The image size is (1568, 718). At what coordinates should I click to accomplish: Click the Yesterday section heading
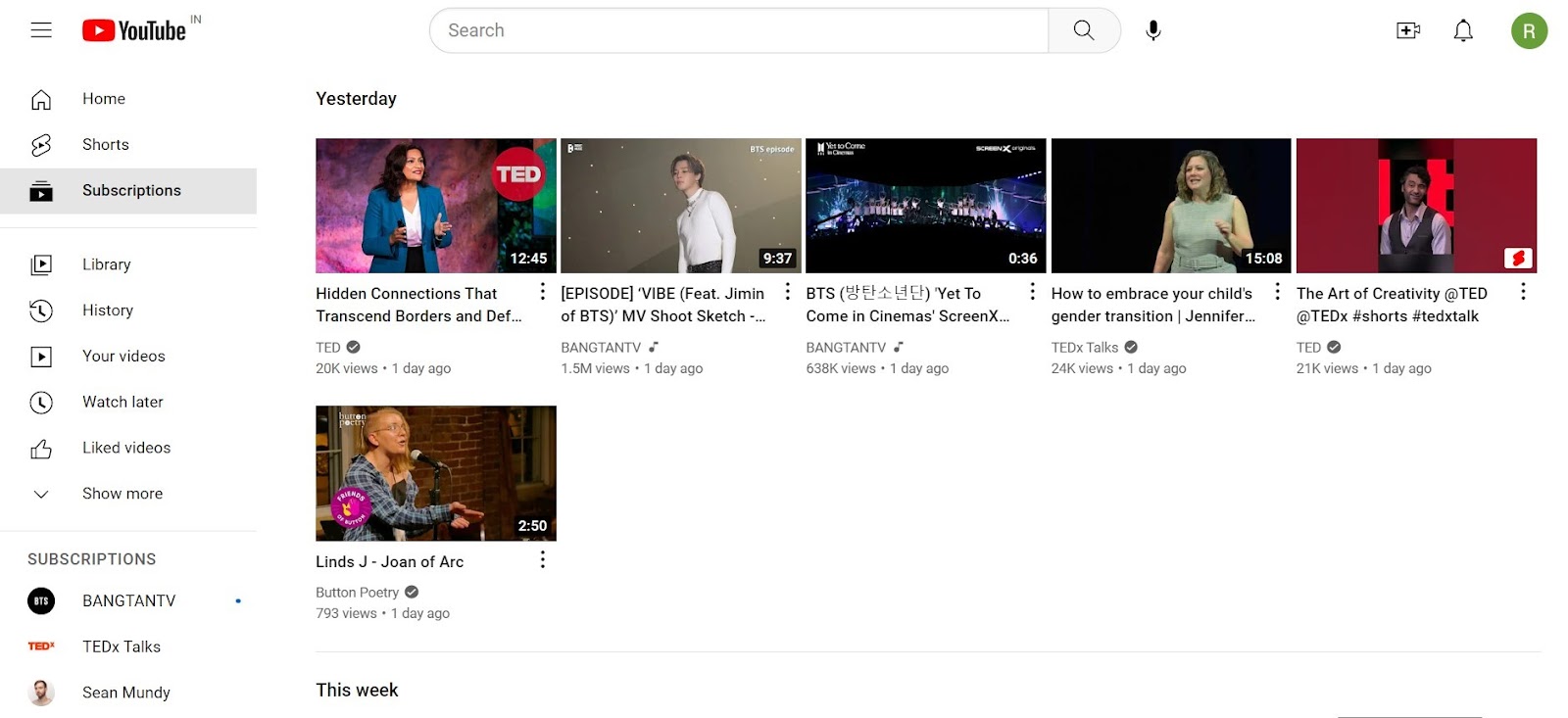pos(357,99)
